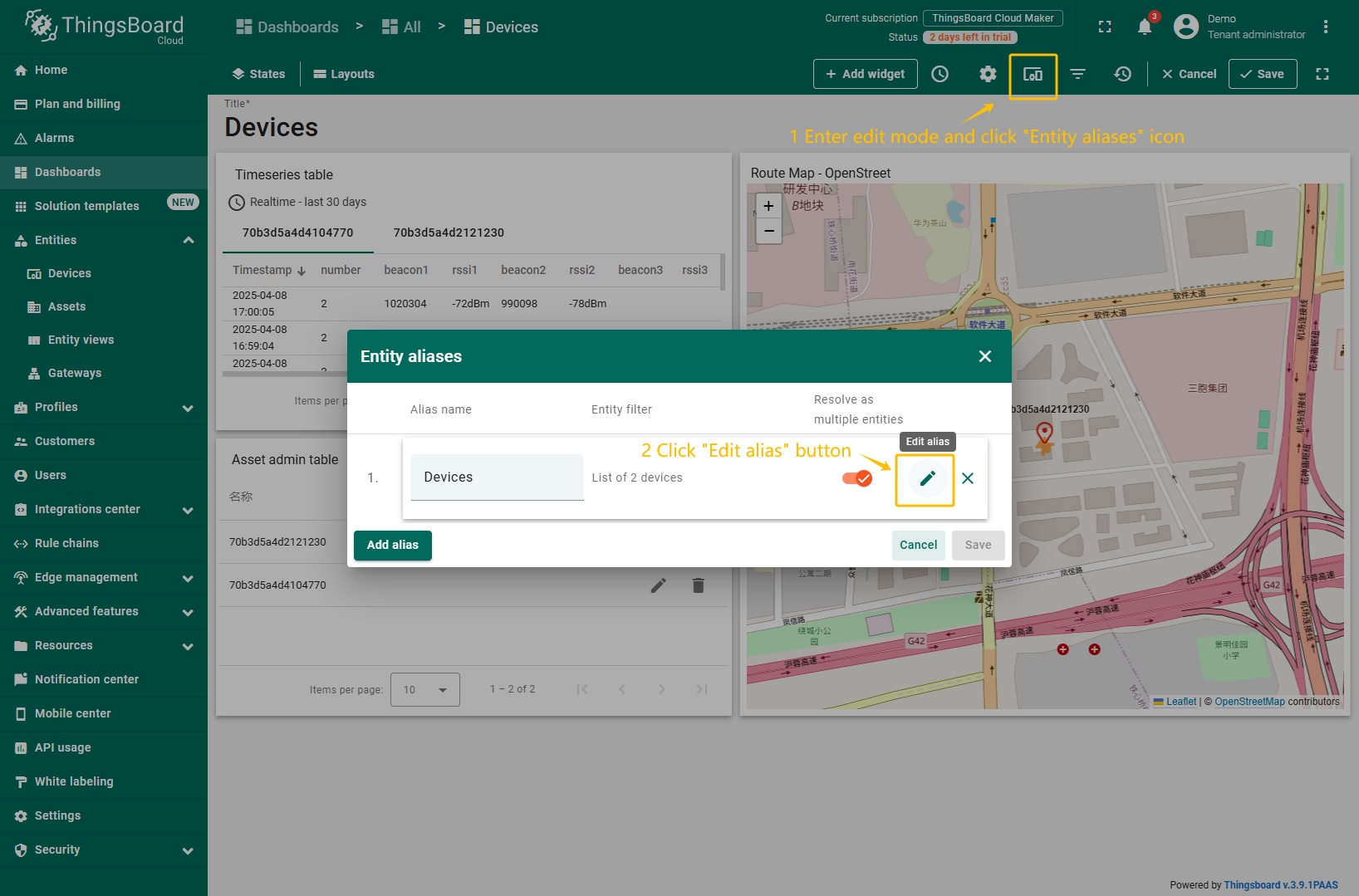
Task: Close the Entity aliases dialog
Action: 985,356
